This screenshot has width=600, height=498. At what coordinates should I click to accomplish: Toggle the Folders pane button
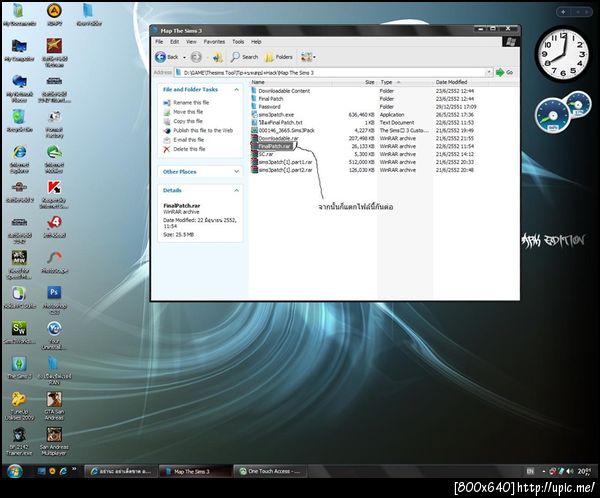tap(279, 57)
